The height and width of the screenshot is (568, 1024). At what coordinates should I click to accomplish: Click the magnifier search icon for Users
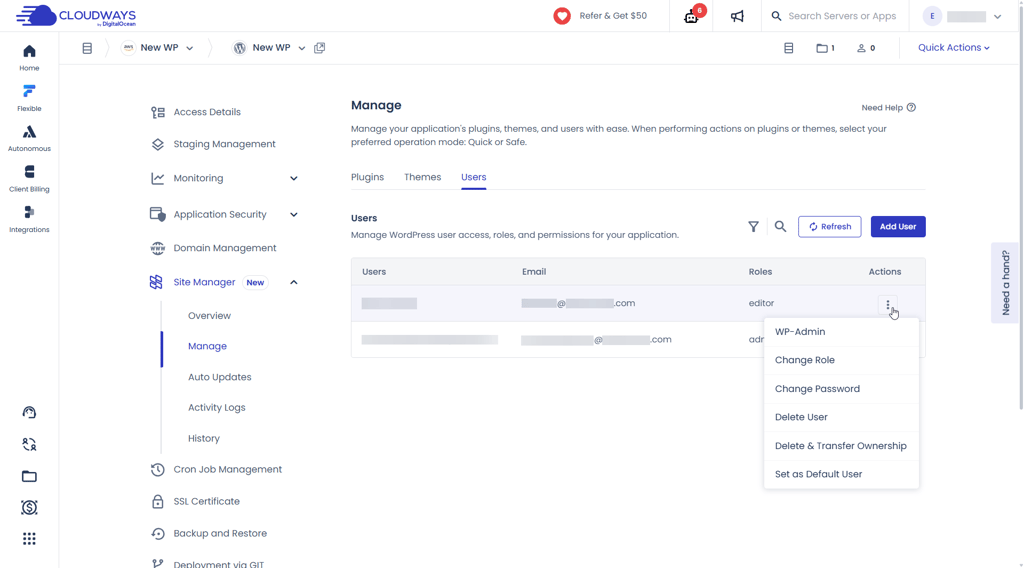(780, 227)
